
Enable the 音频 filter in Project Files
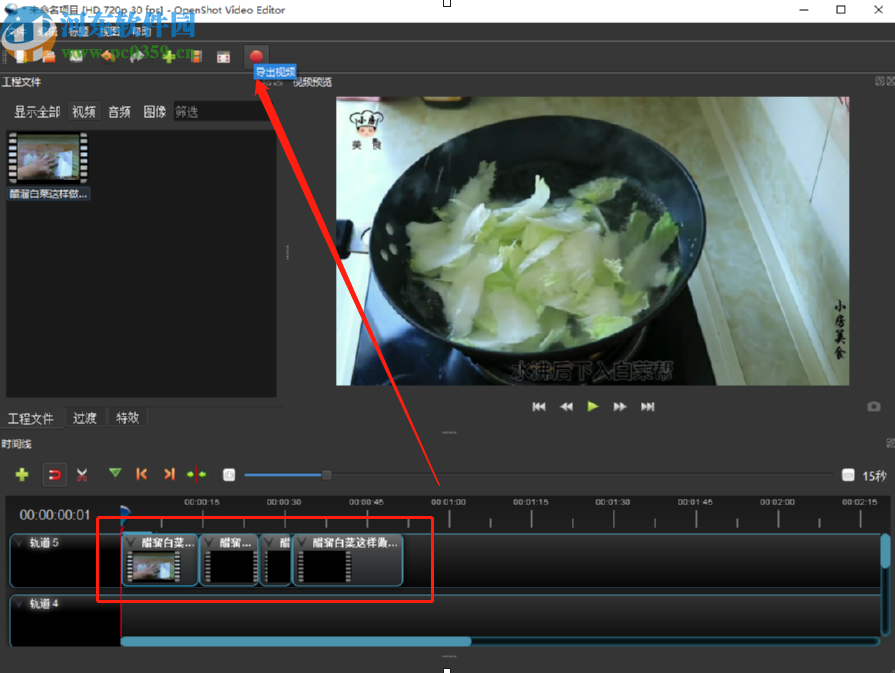118,111
